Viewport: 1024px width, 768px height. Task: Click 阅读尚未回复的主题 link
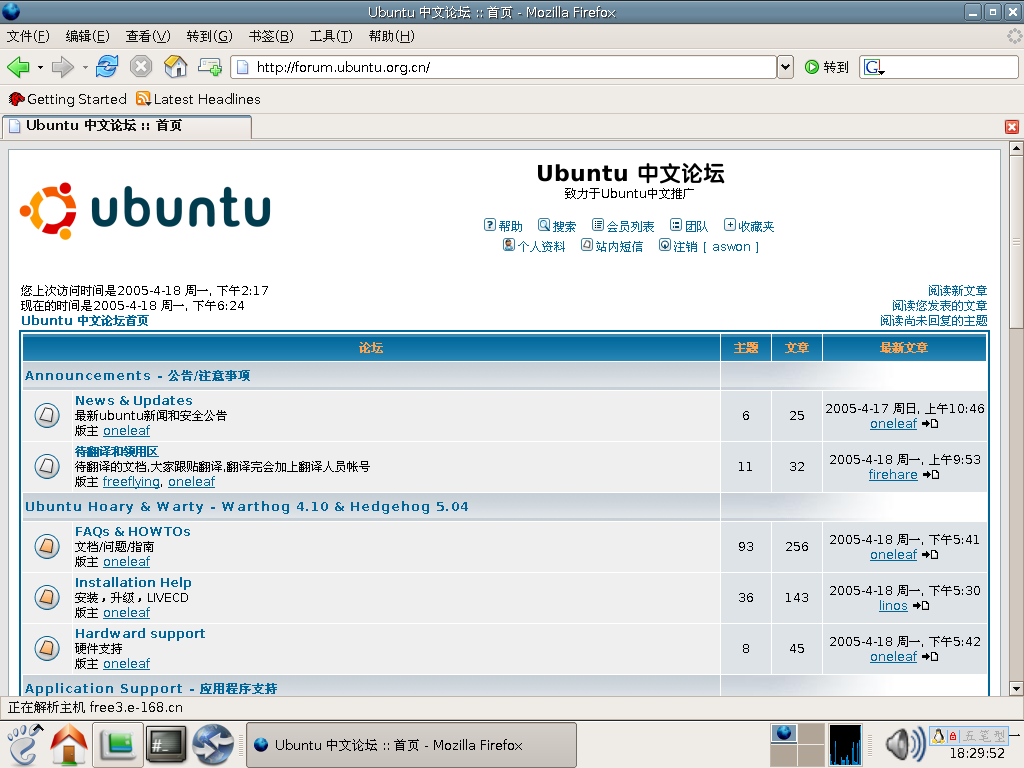point(933,321)
